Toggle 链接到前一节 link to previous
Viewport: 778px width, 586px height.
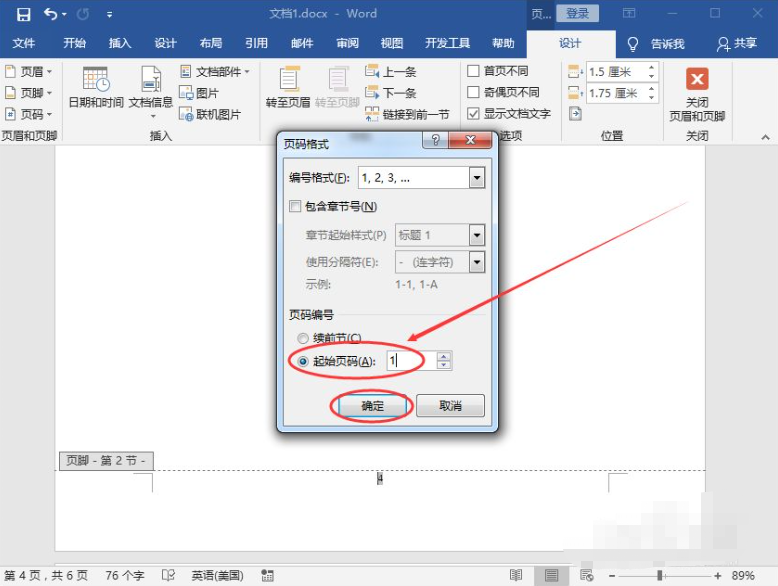click(x=407, y=115)
